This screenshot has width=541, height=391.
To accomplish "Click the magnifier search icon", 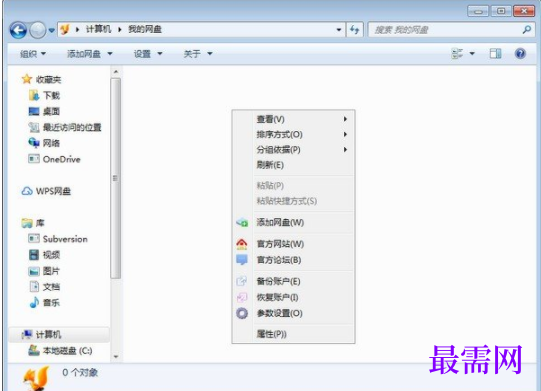I will click(527, 30).
